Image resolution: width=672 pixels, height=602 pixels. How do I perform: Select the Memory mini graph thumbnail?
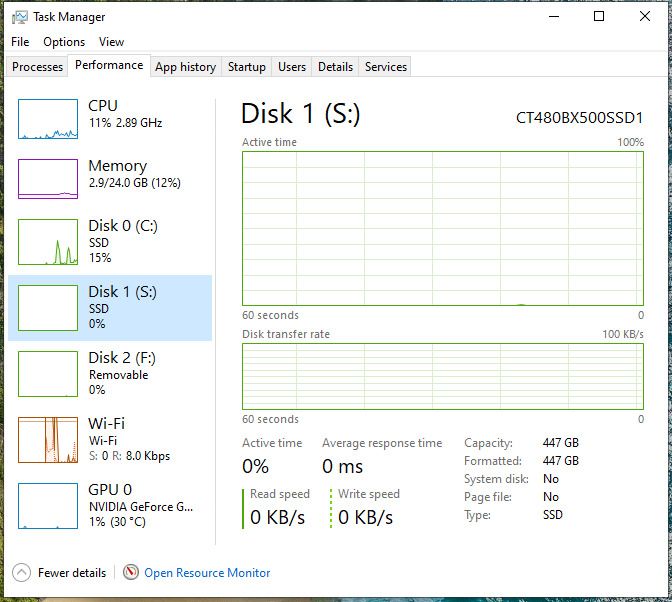click(x=48, y=179)
